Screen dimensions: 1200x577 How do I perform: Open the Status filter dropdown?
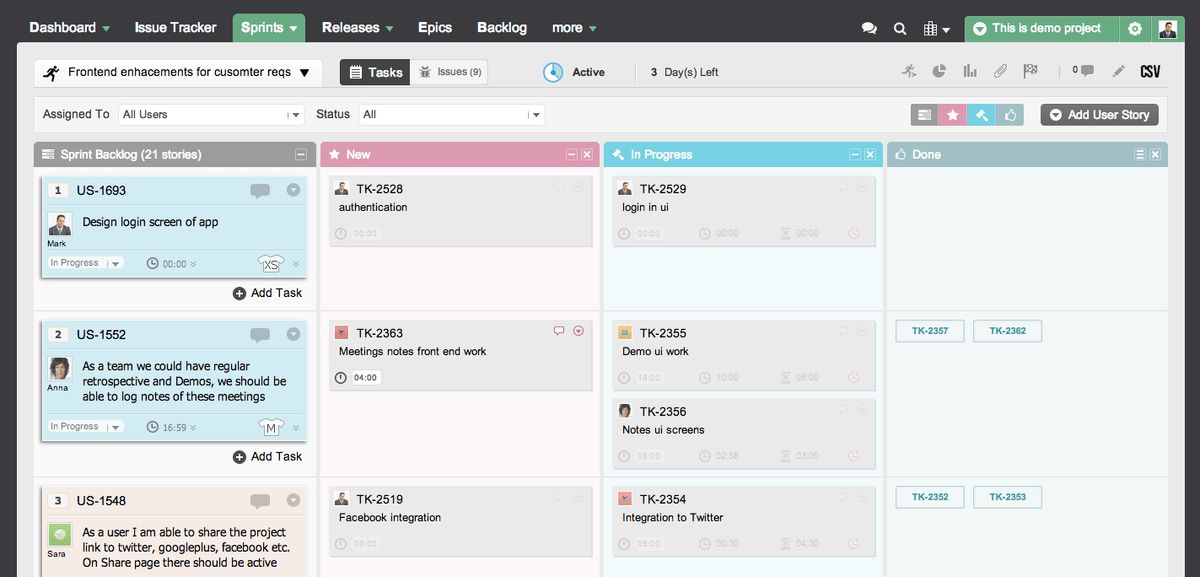(x=452, y=115)
